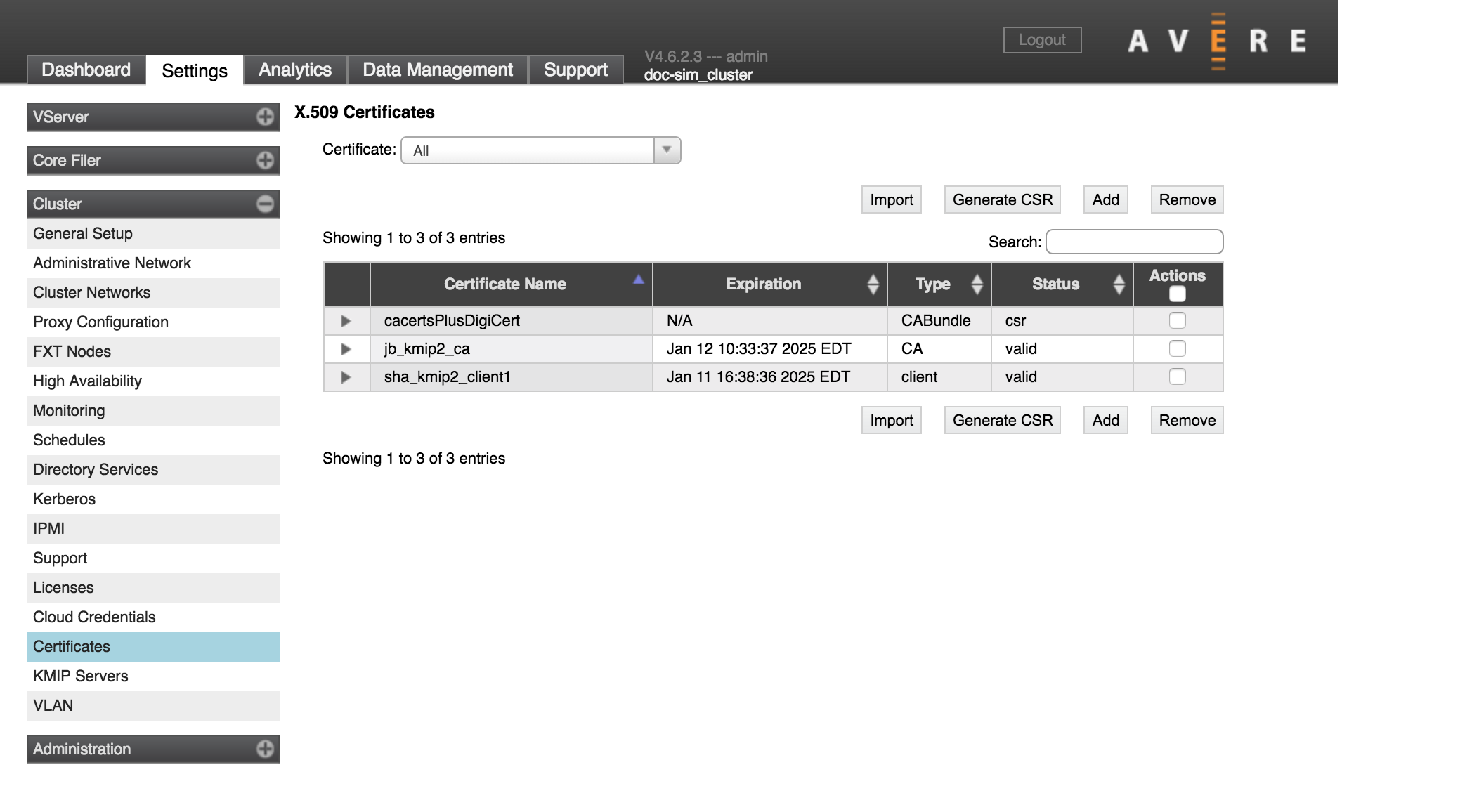1472x812 pixels.
Task: Click the Remove certificate icon button
Action: coord(1187,199)
